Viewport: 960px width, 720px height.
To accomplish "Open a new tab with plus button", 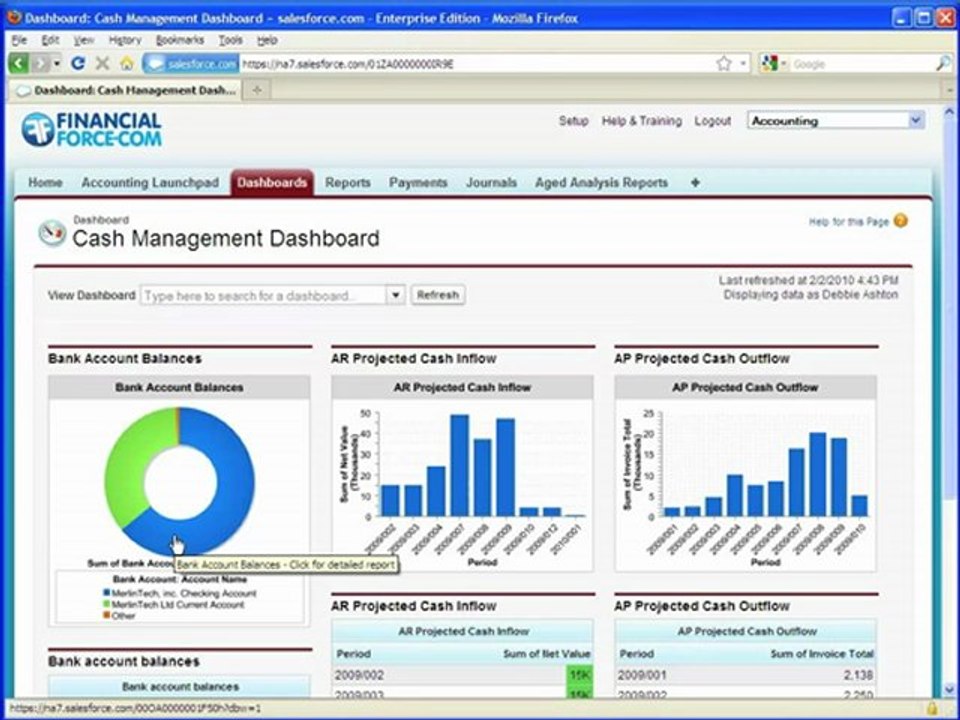I will tap(257, 90).
